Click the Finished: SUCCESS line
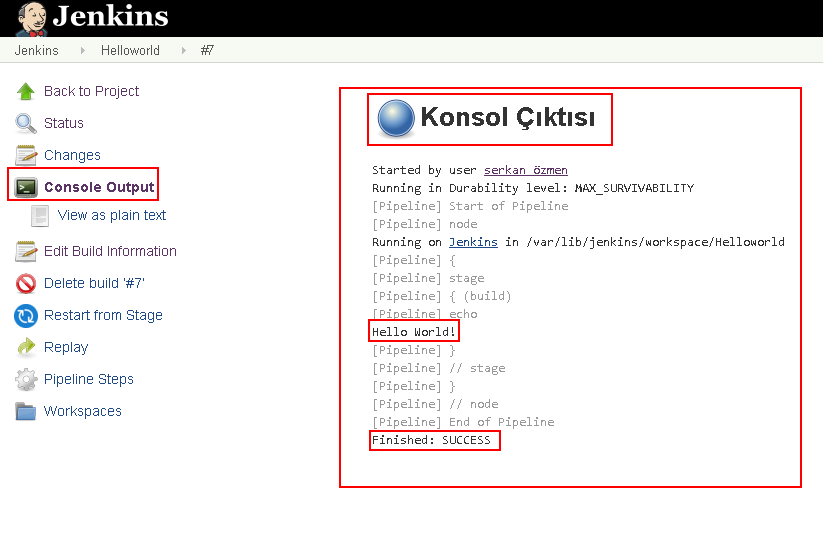The image size is (823, 542). 431,440
